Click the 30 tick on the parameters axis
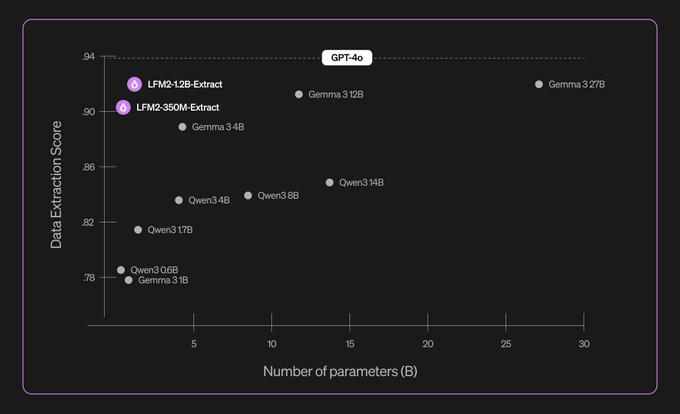This screenshot has width=680, height=414. (584, 344)
